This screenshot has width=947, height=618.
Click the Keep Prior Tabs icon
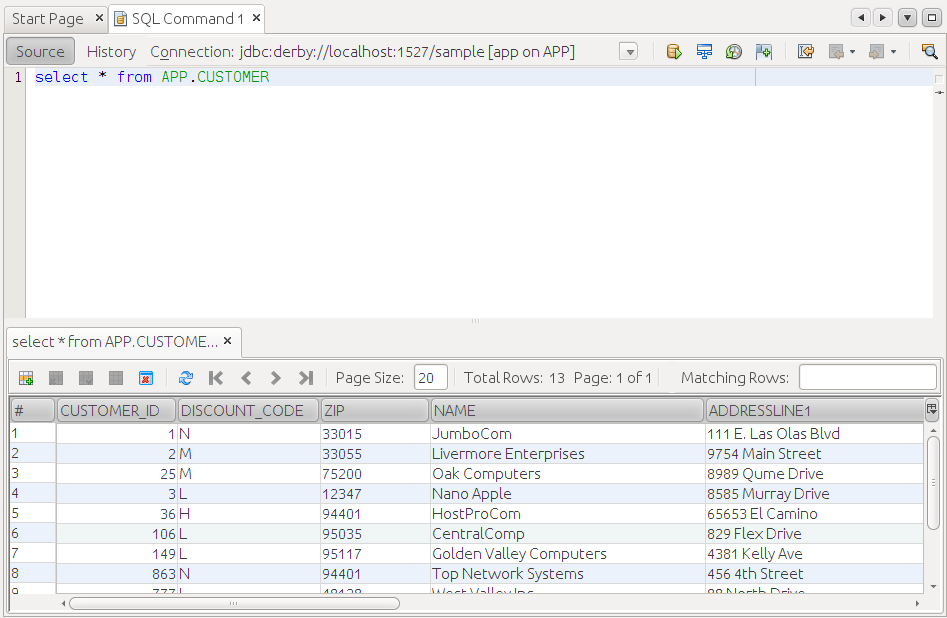tap(764, 52)
